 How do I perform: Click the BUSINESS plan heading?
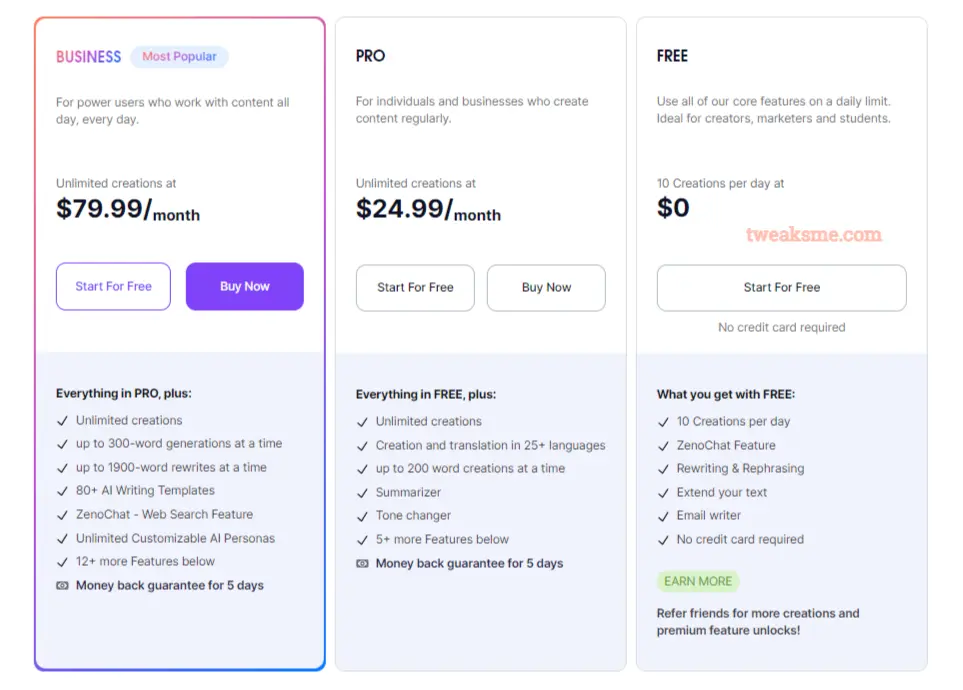(x=88, y=57)
